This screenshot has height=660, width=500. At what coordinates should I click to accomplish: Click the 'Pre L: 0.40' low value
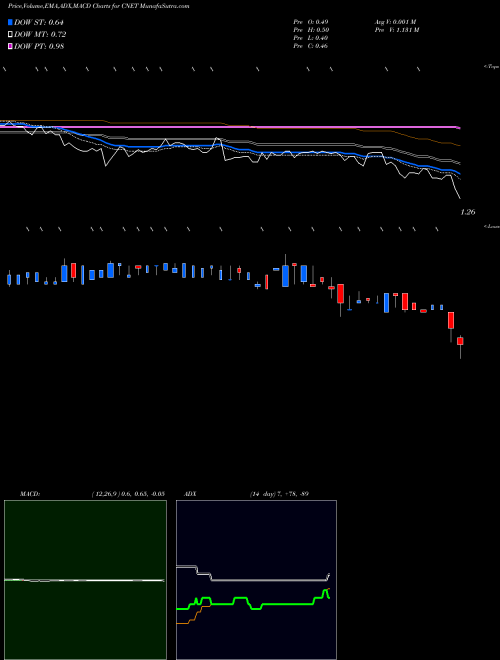point(311,38)
